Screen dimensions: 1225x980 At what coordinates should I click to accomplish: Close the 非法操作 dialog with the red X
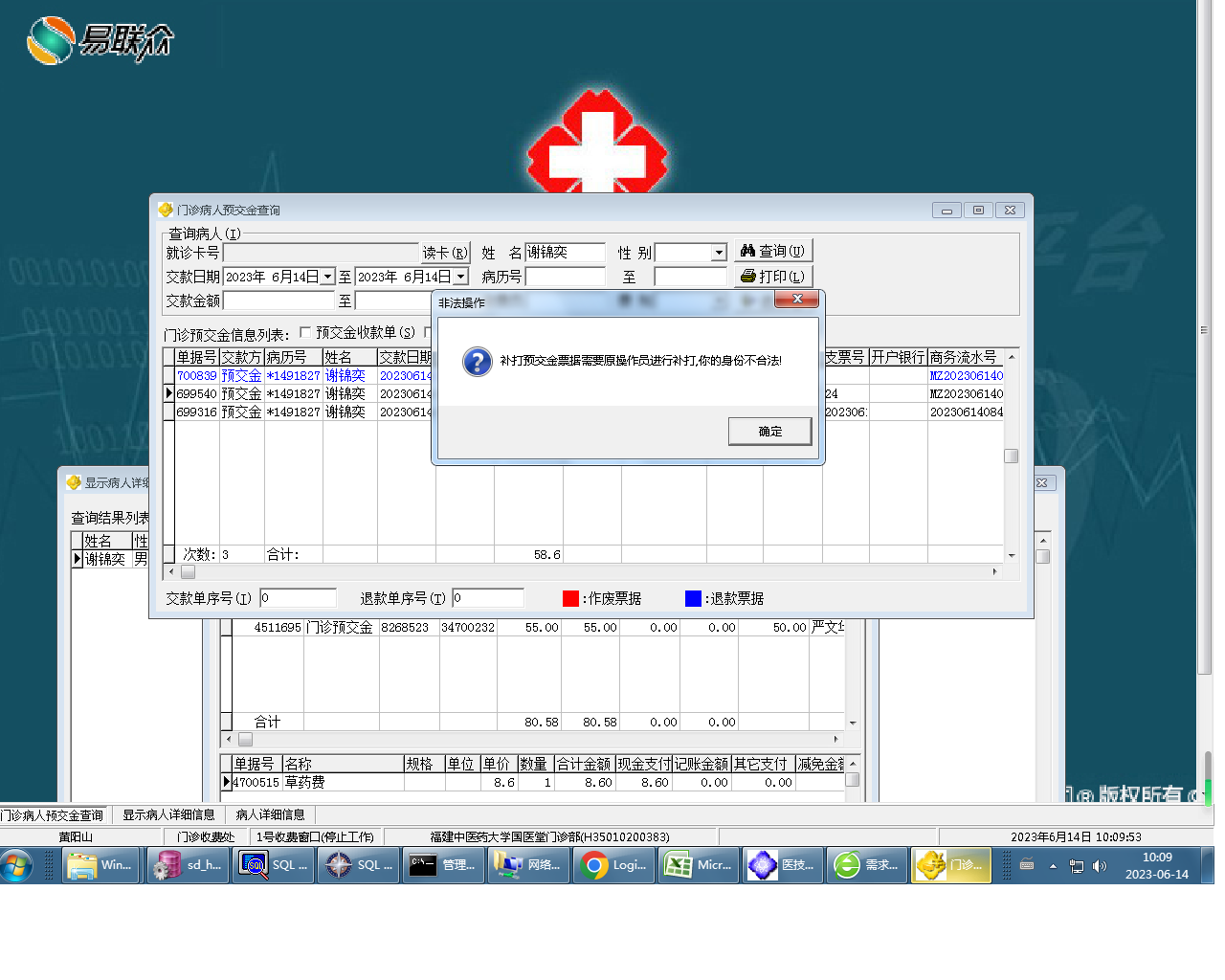pos(796,300)
